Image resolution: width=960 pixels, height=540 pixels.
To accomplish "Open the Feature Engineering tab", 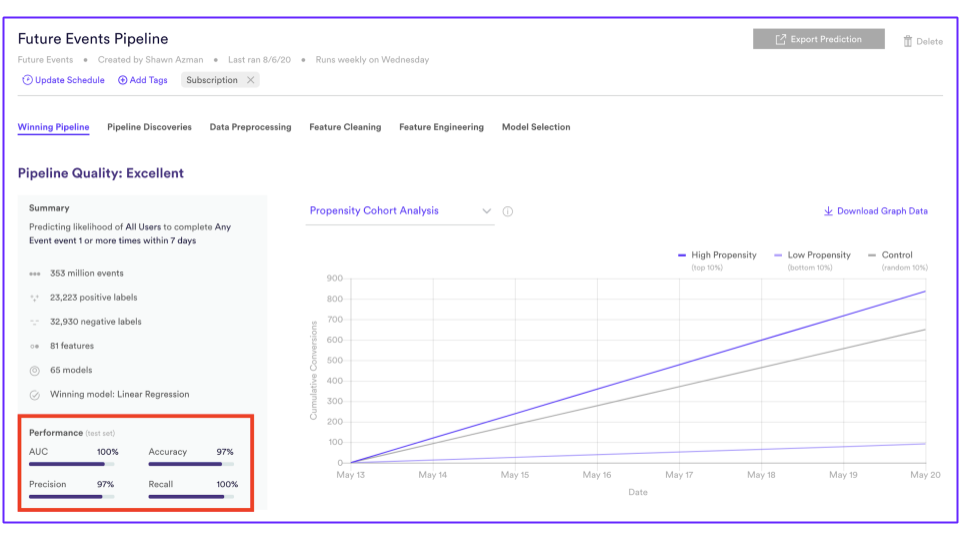I will coord(441,127).
